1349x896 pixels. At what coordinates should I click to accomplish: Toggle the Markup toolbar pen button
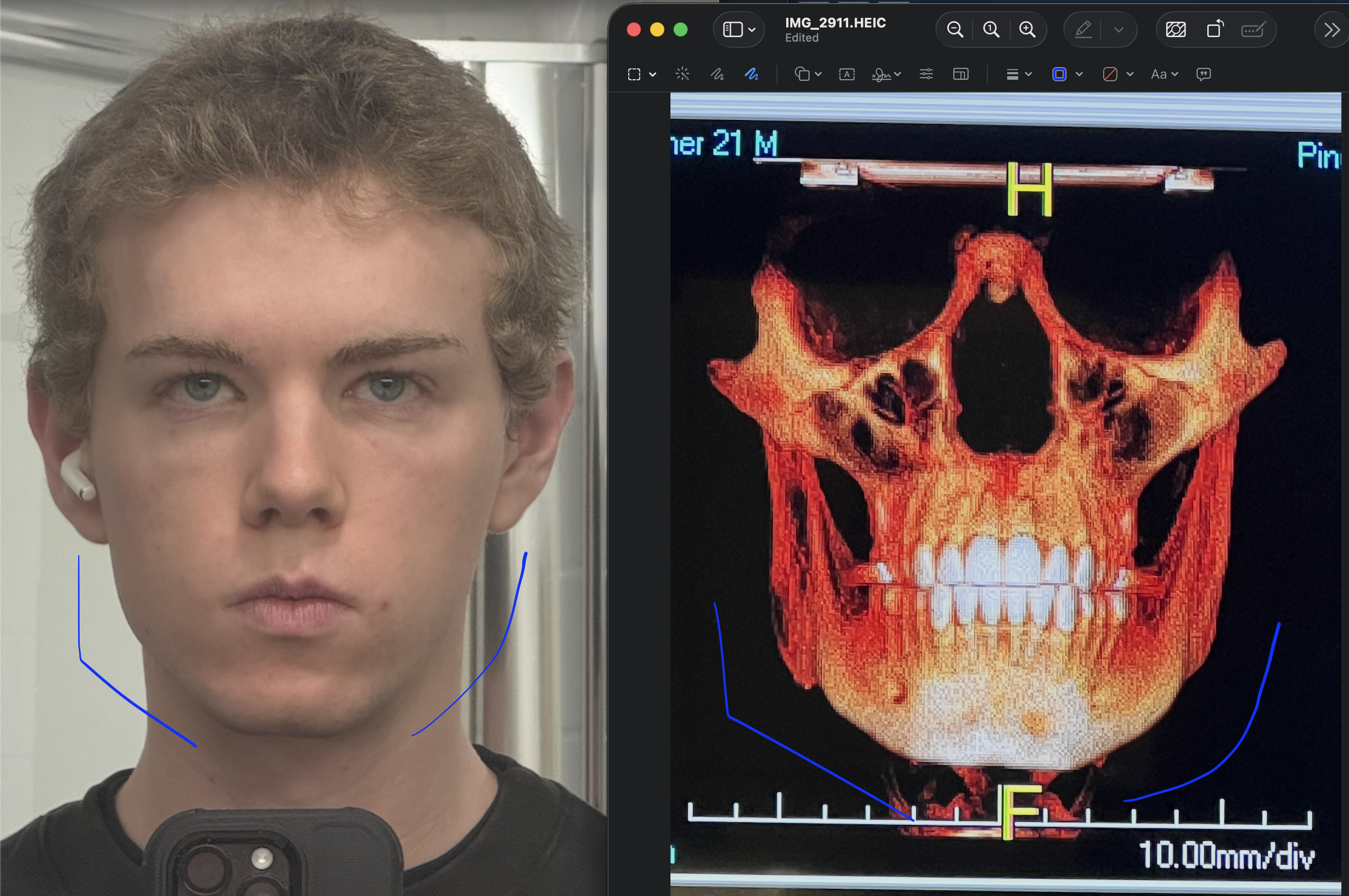(1083, 29)
